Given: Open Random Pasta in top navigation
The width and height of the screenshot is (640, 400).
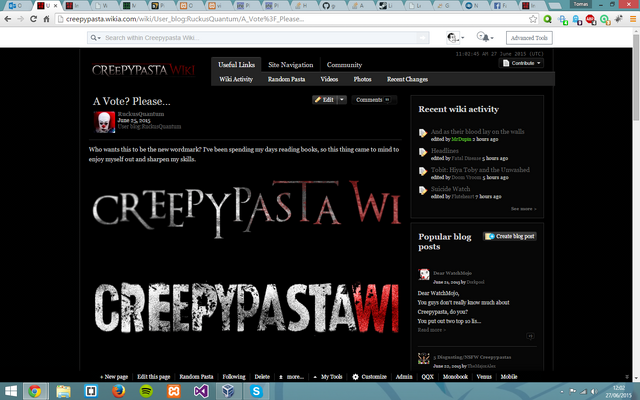Looking at the screenshot, I should (286, 79).
